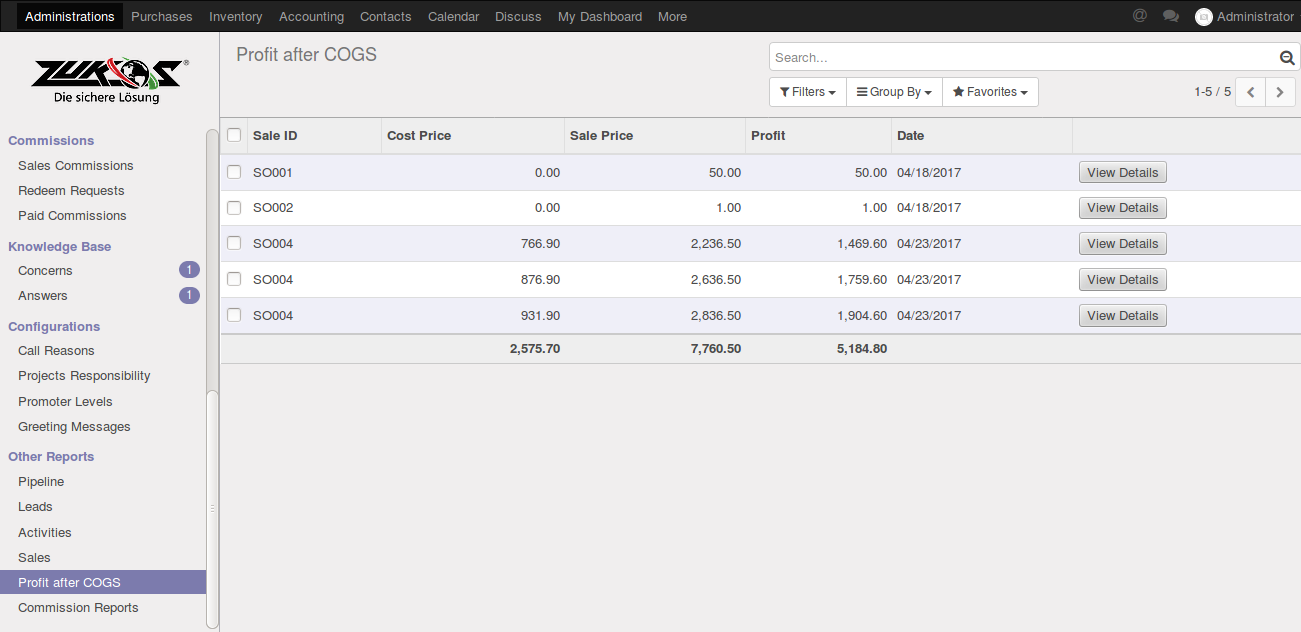1301x632 pixels.
Task: Sort by Cost Price column header
Action: coord(473,135)
